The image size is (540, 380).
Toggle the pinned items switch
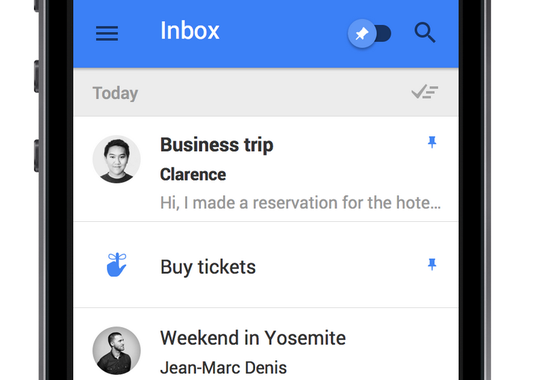click(370, 33)
